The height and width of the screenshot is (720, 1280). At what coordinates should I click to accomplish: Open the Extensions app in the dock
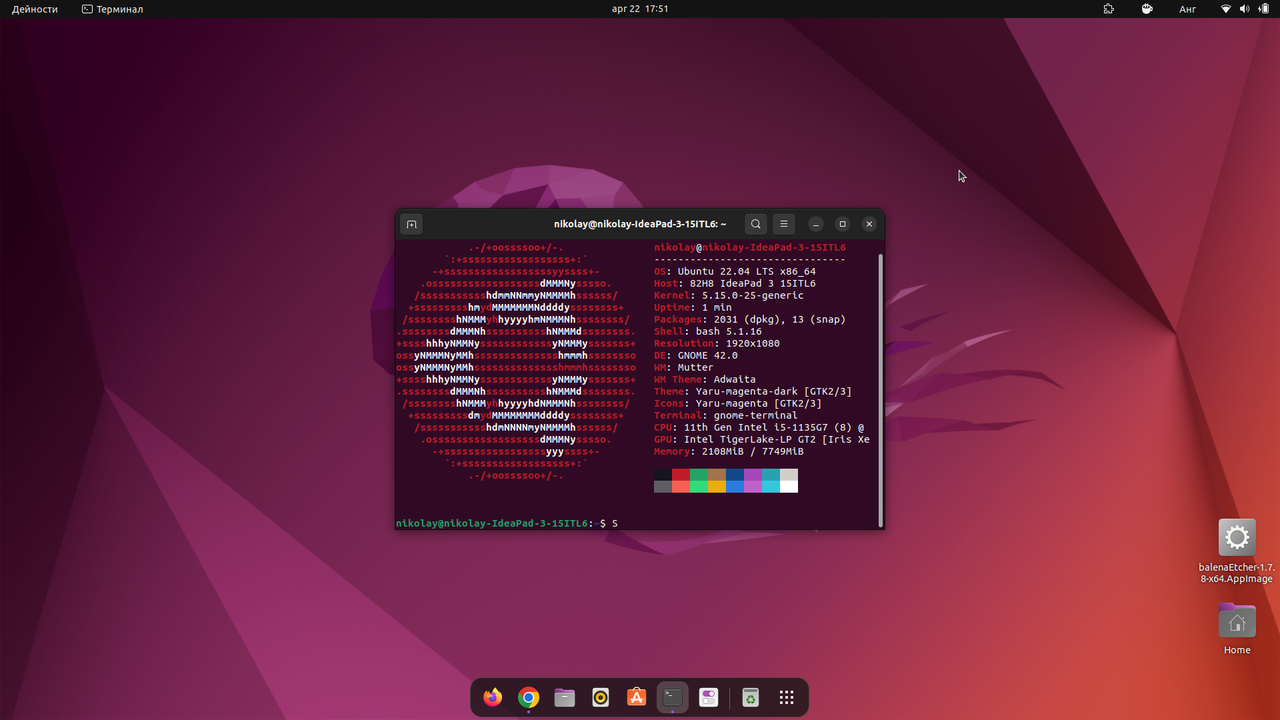click(709, 697)
